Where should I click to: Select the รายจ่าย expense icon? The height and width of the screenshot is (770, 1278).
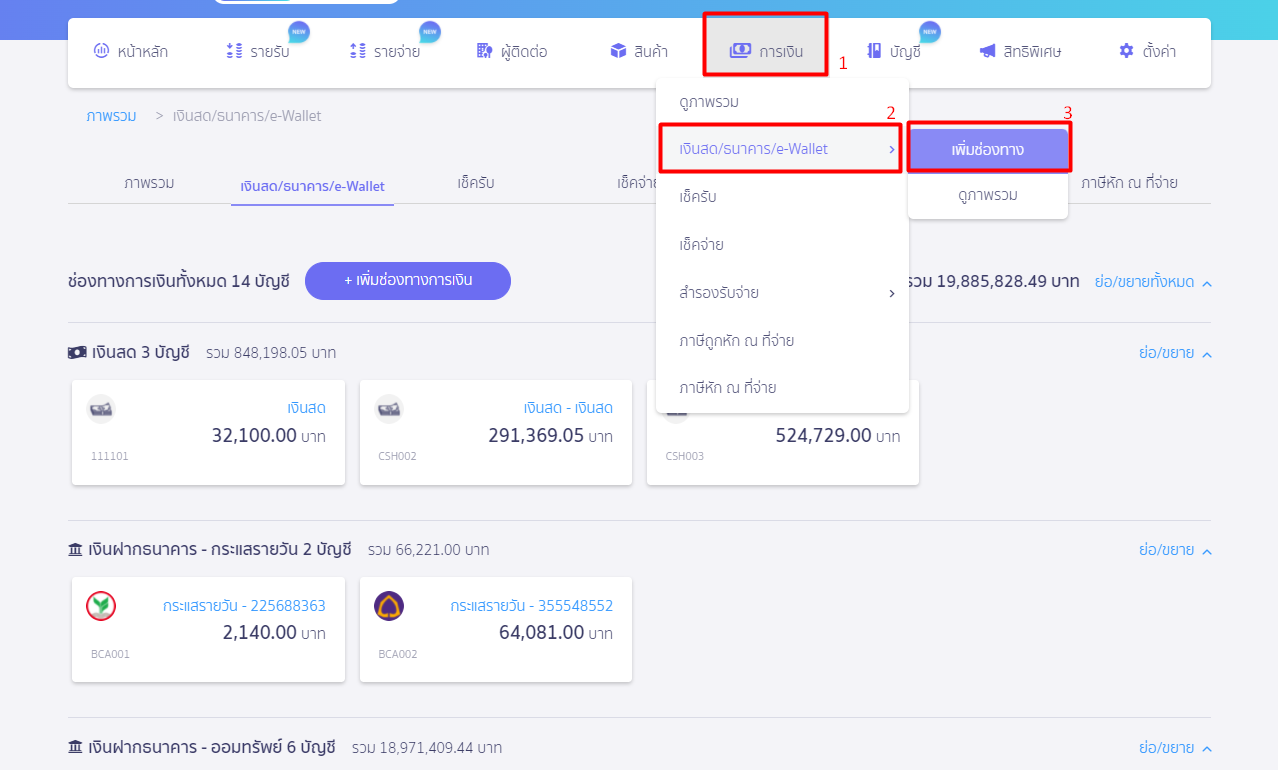(x=358, y=51)
